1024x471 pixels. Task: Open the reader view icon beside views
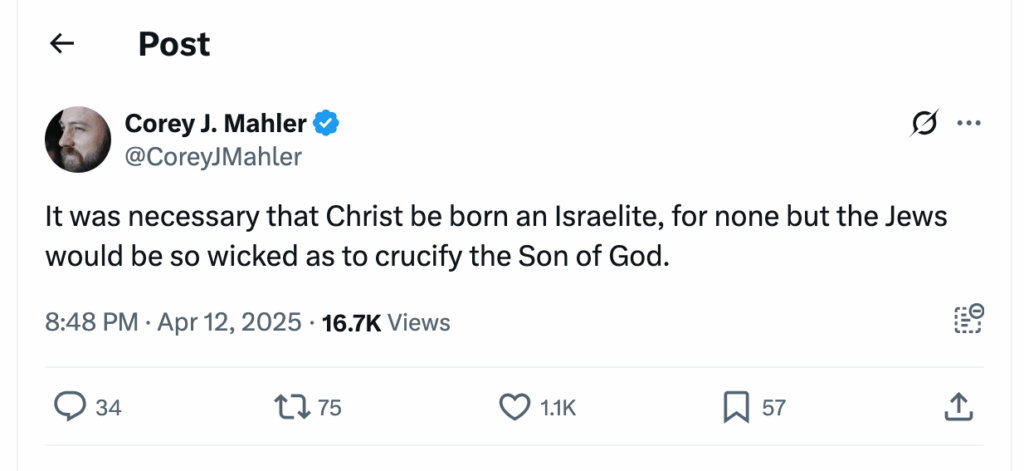coord(969,319)
